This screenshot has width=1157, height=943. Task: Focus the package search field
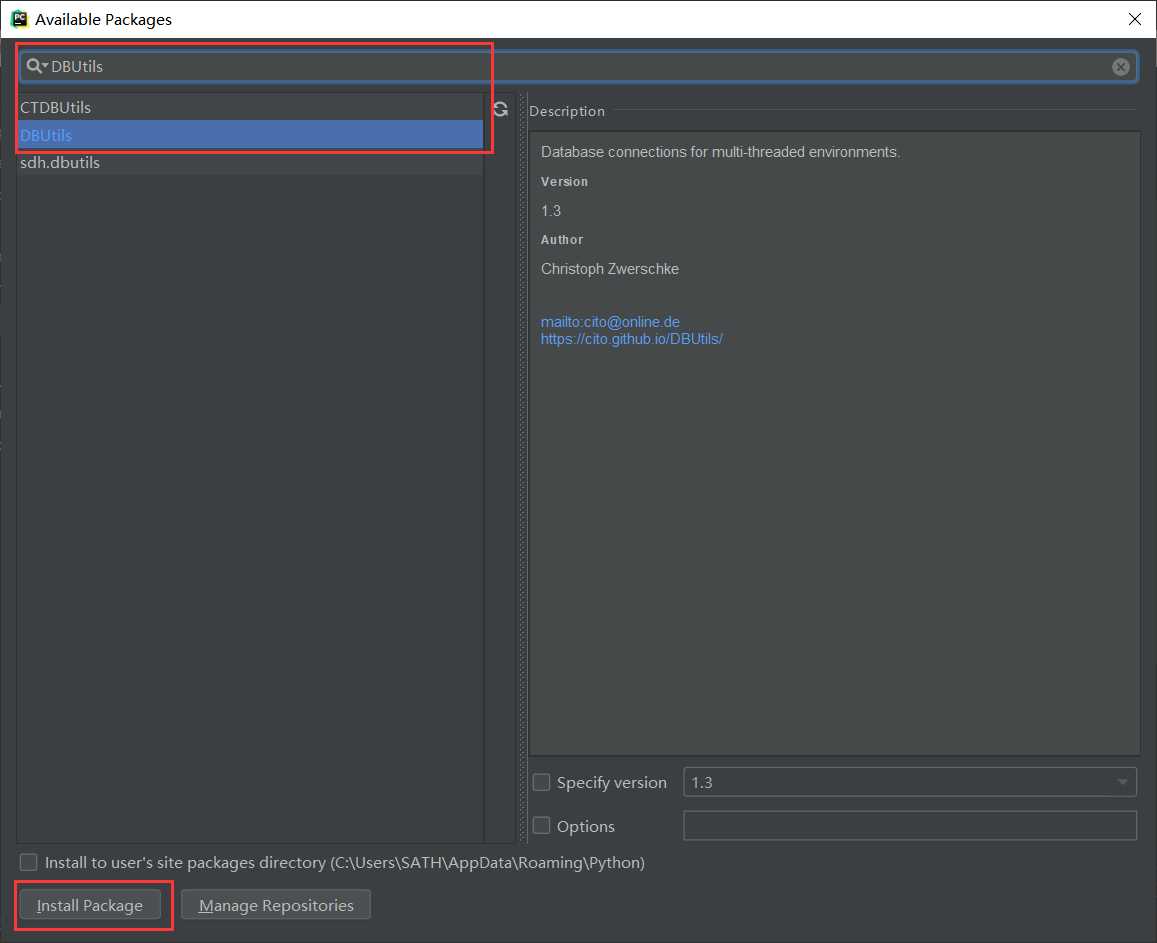click(578, 66)
